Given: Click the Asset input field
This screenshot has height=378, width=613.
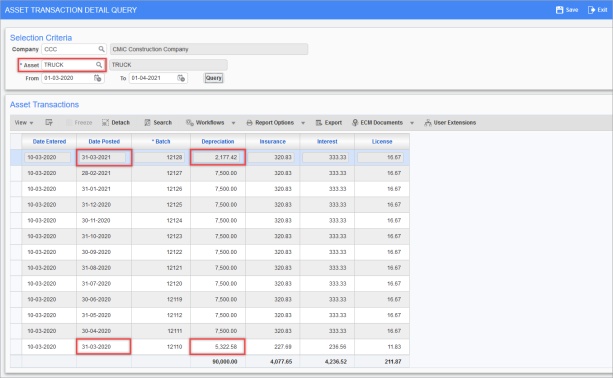Looking at the screenshot, I should (x=68, y=64).
